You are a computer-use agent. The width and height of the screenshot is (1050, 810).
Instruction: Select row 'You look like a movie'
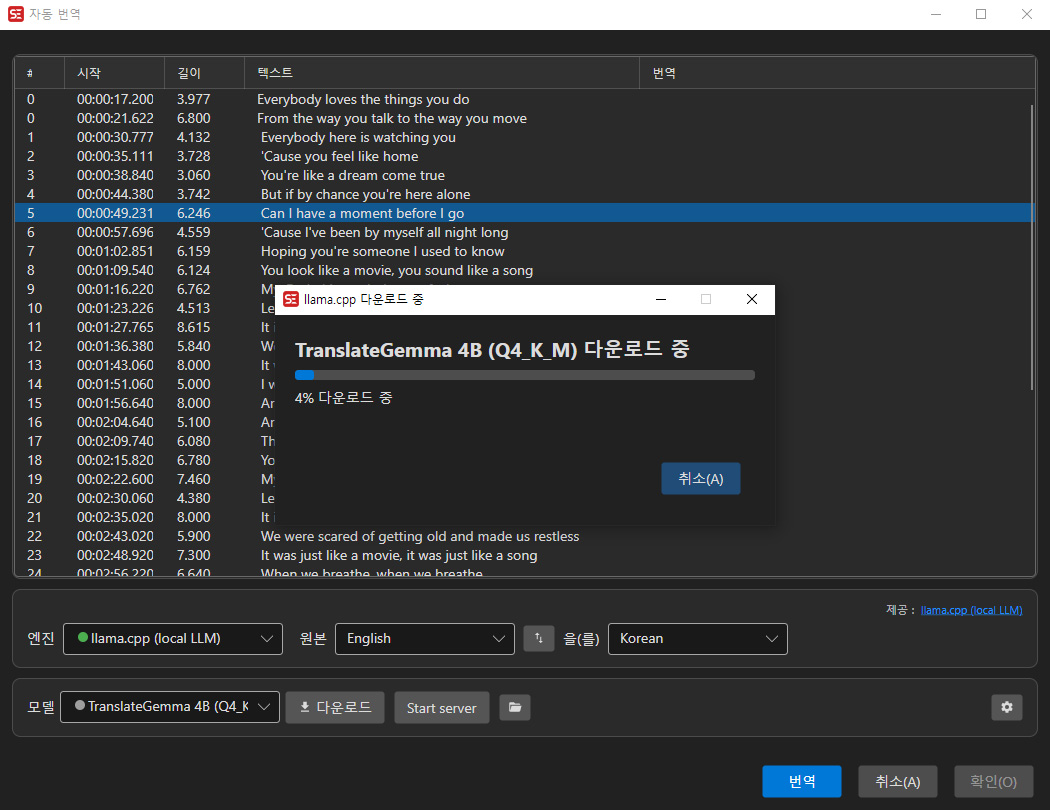(524, 270)
